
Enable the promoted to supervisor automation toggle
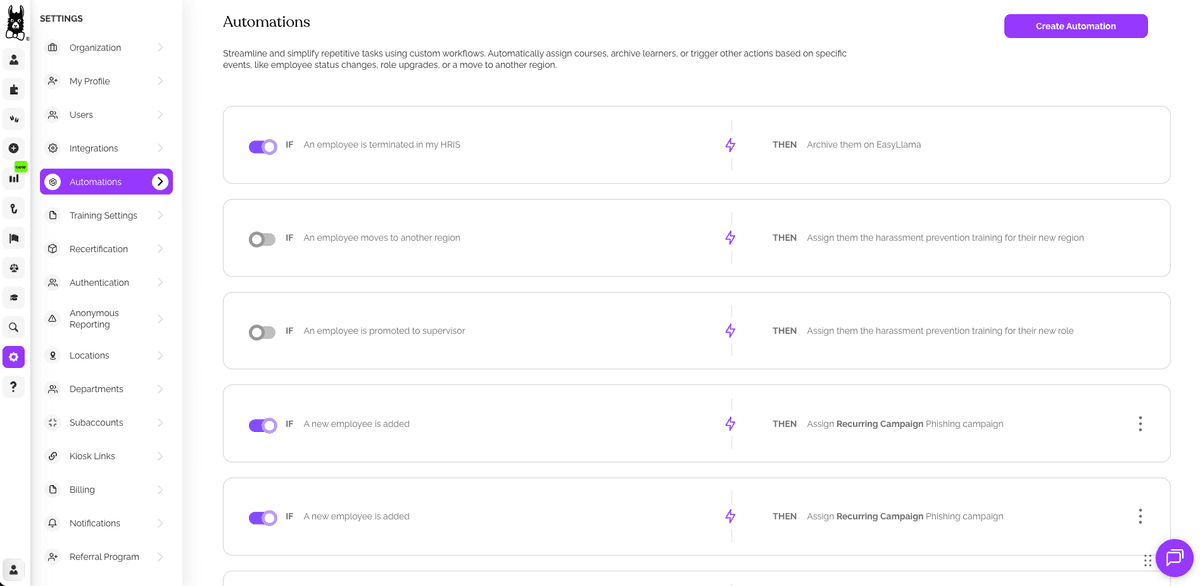tap(262, 332)
